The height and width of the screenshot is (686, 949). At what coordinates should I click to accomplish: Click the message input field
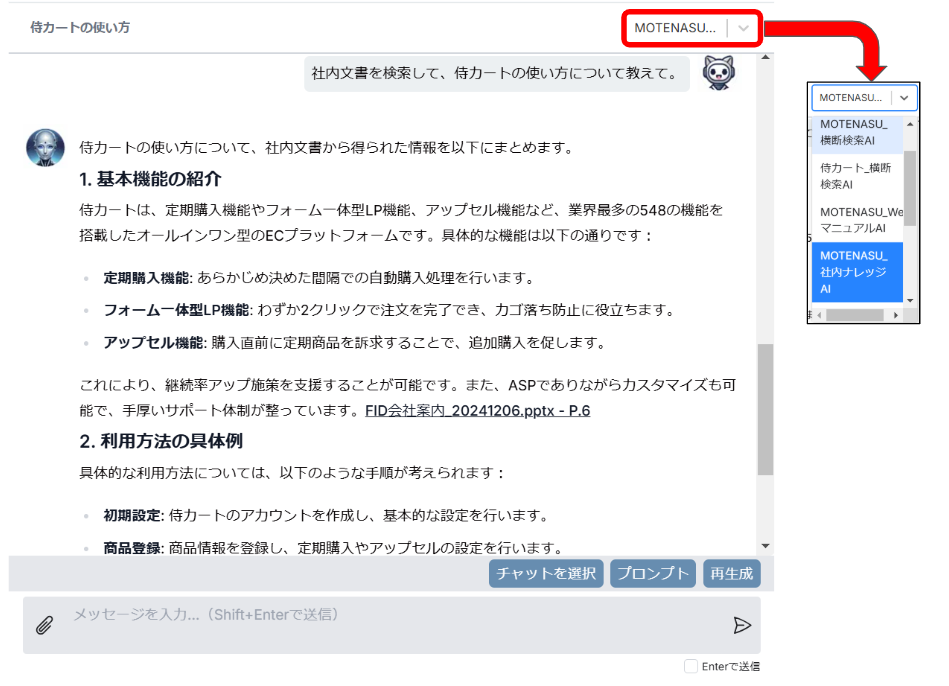[392, 625]
